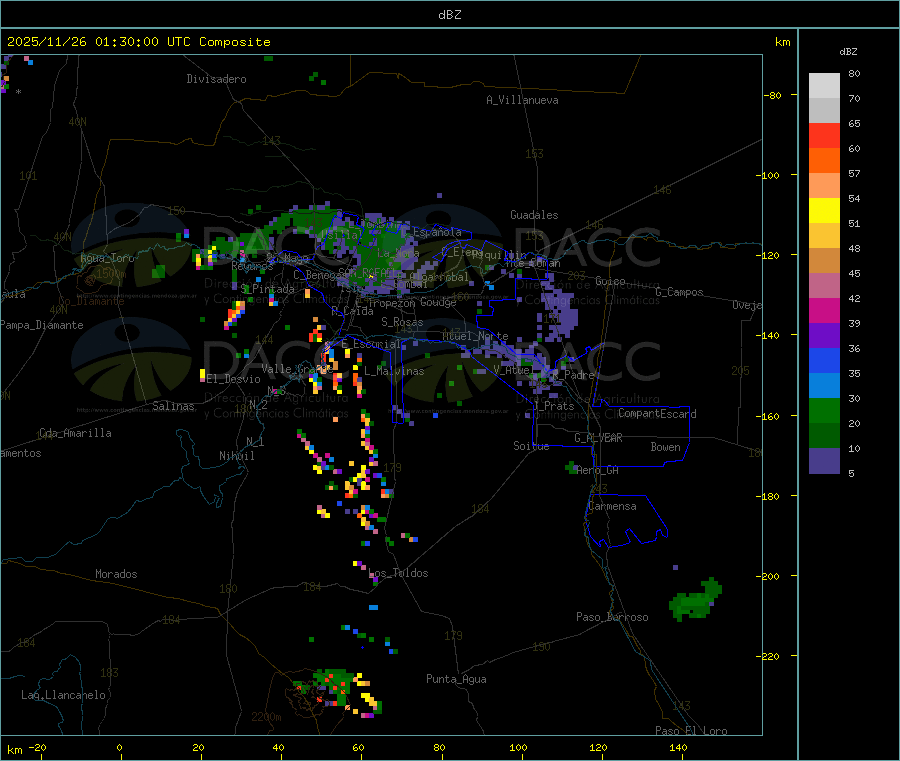The width and height of the screenshot is (900, 761).
Task: Click the Lag.Llancanelo location label
Action: pos(63,695)
